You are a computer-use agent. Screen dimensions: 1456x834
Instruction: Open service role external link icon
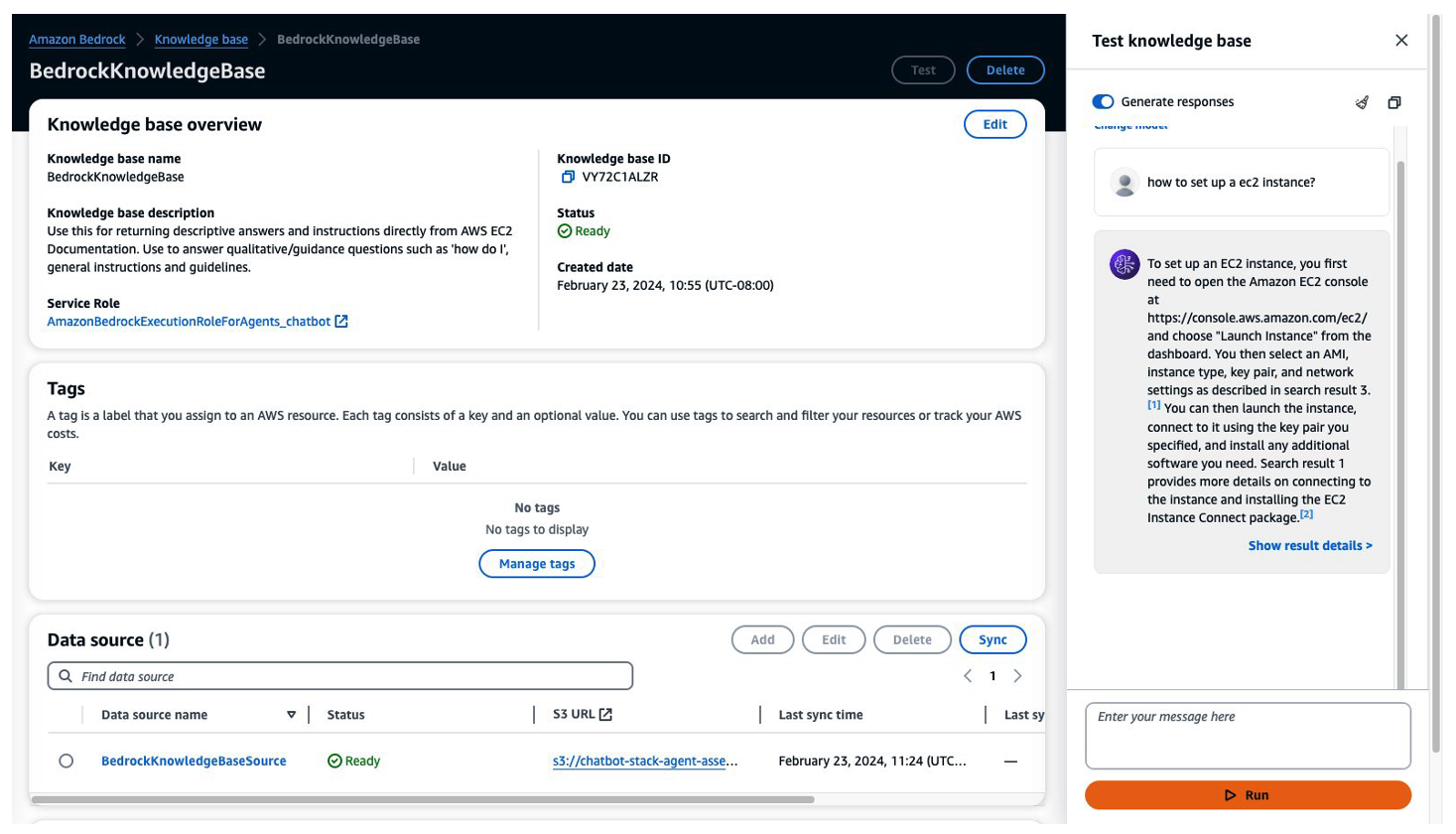(341, 322)
